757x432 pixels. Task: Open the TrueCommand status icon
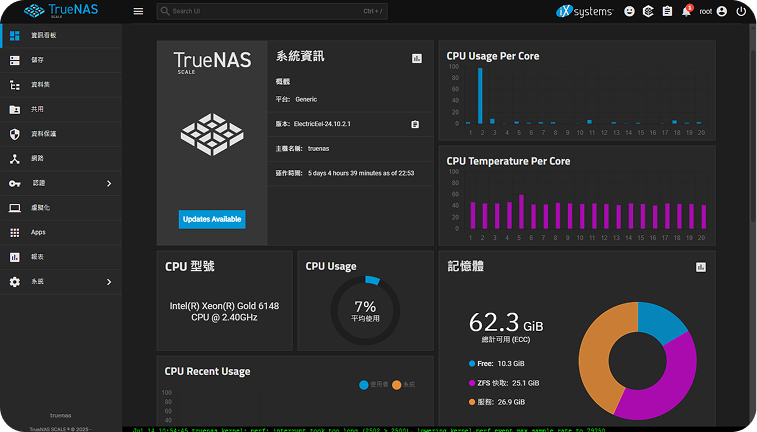(648, 12)
